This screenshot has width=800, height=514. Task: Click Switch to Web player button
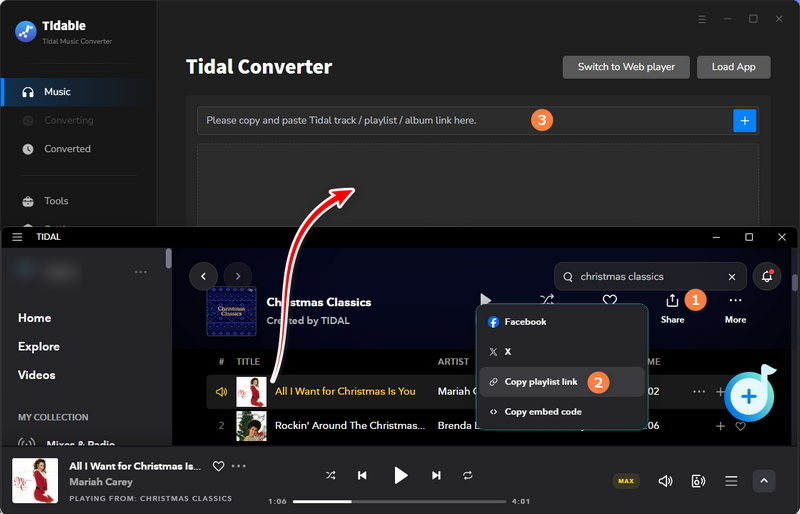pyautogui.click(x=626, y=67)
